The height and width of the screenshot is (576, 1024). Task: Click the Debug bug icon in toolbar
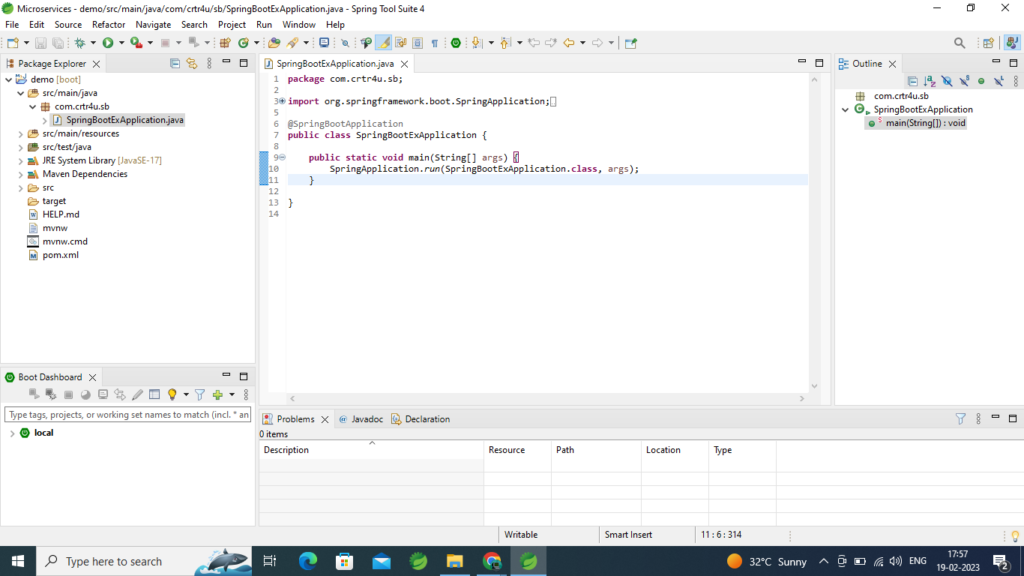[80, 43]
